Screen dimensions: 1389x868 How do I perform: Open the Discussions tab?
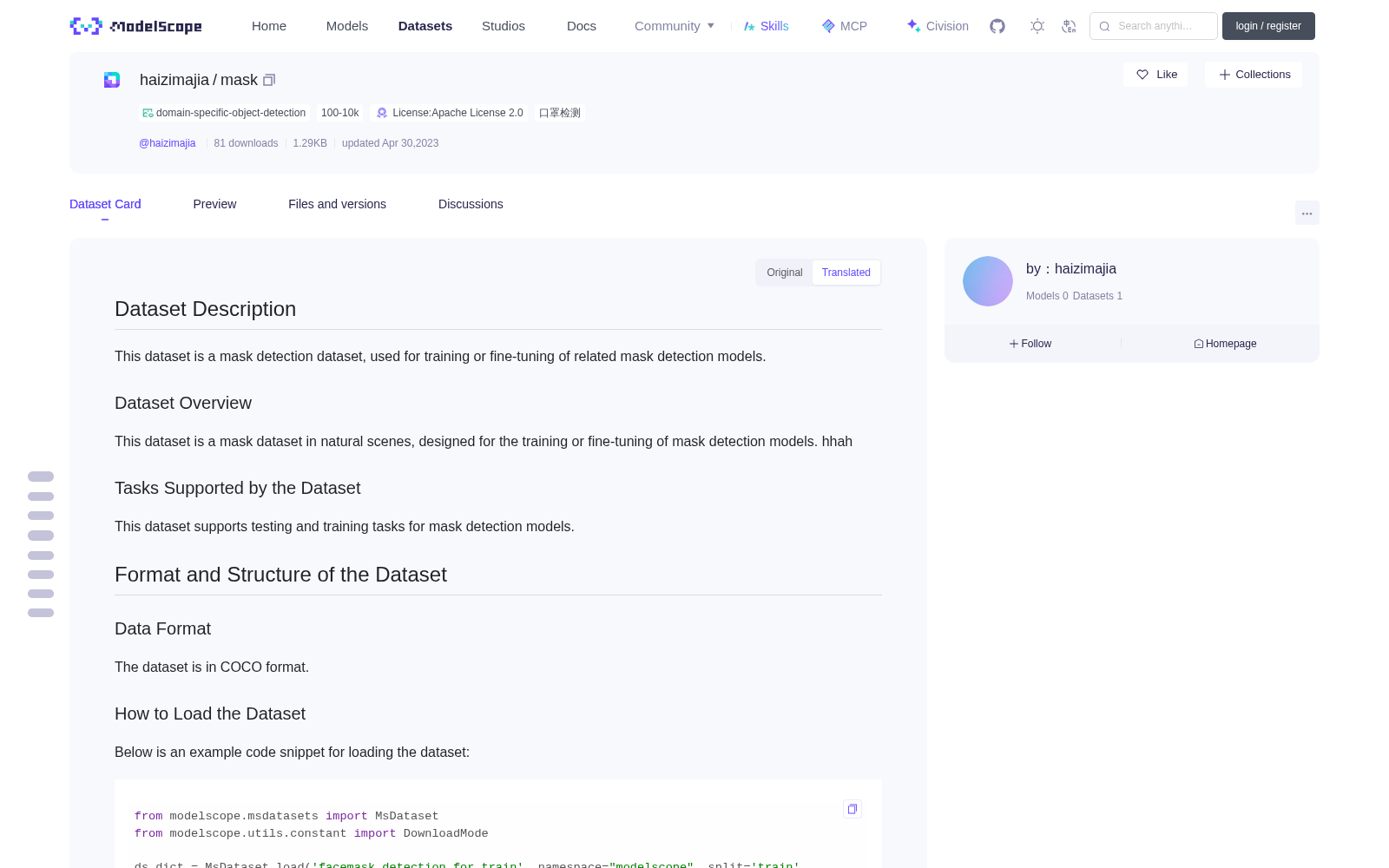click(471, 204)
